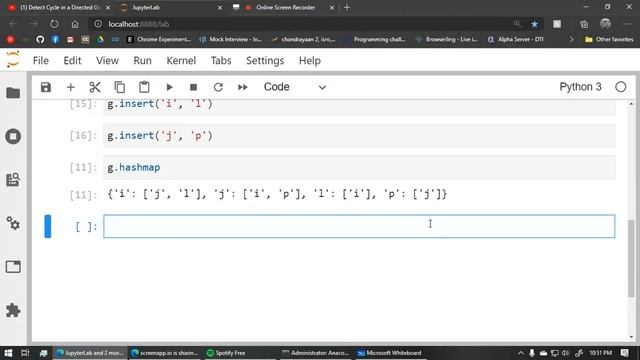
Task: Save the notebook with the disk icon
Action: 46,87
